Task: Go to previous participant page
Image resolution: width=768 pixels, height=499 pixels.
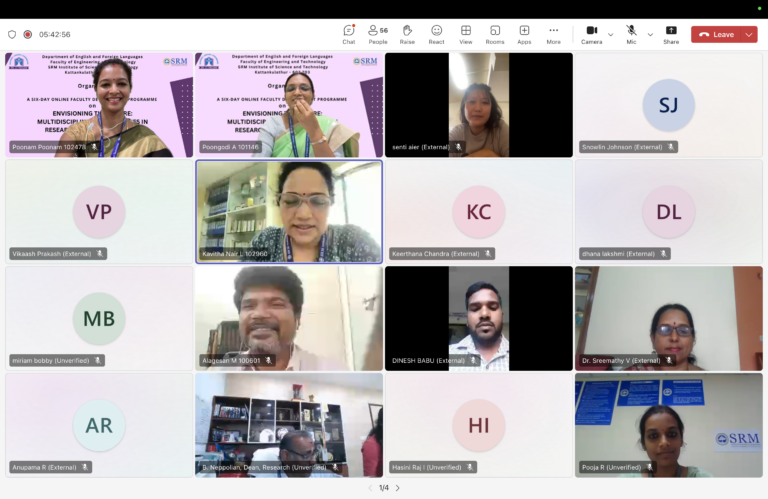Action: [369, 488]
